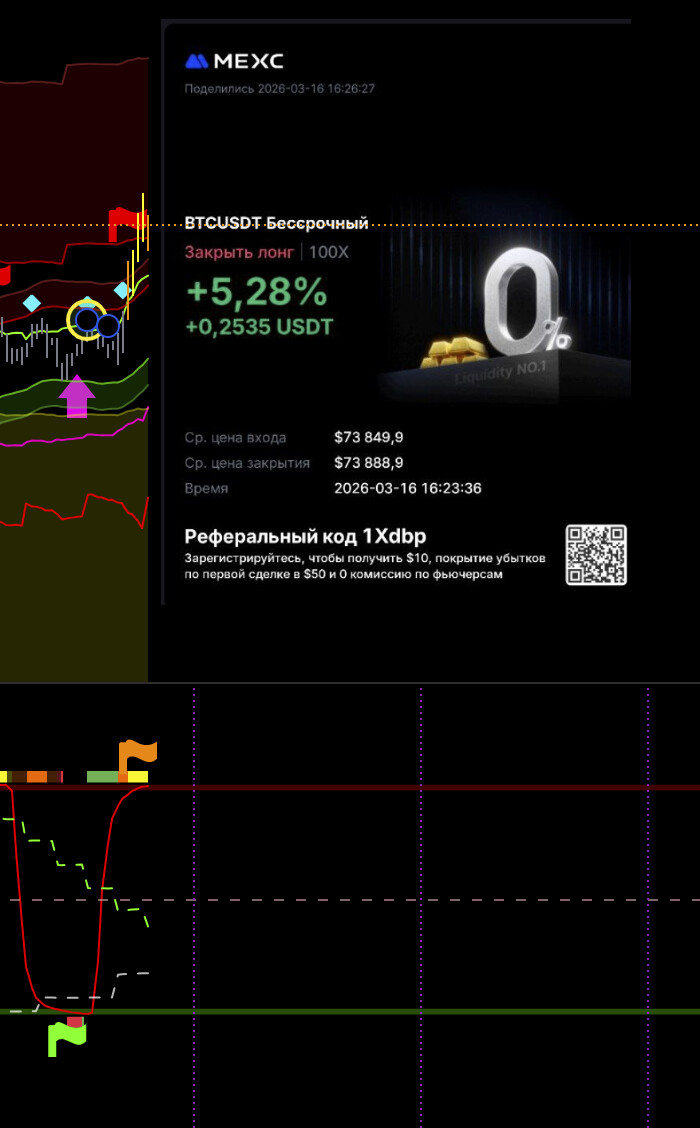Click the 100X leverage label
This screenshot has height=1128, width=700.
329,252
